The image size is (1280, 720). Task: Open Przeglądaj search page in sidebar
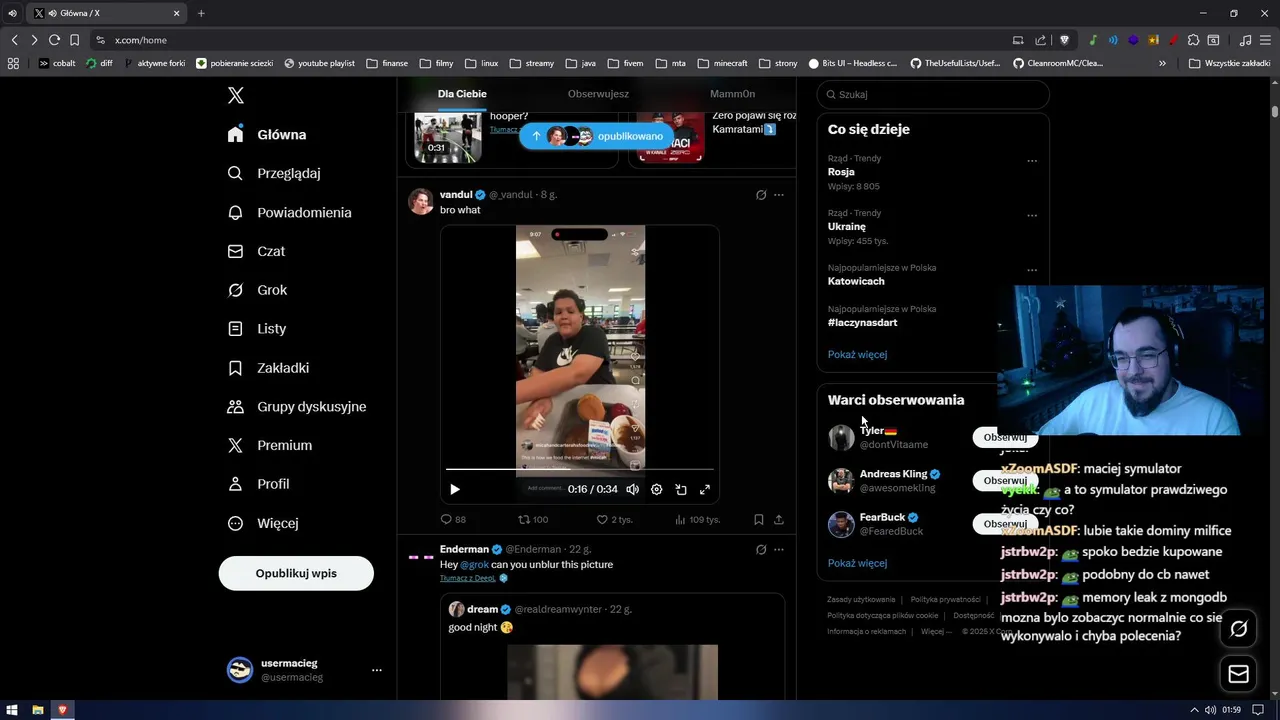click(274, 173)
